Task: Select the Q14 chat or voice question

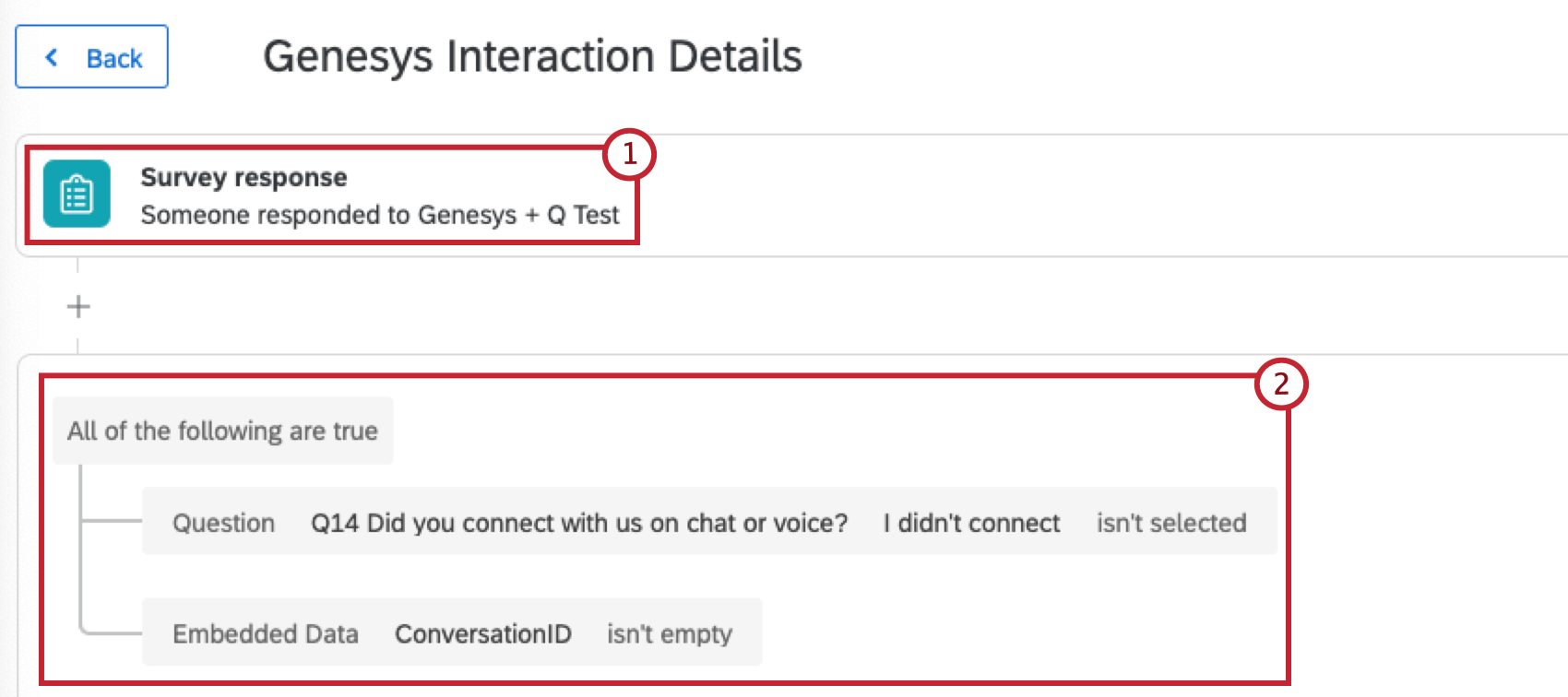Action: [580, 523]
